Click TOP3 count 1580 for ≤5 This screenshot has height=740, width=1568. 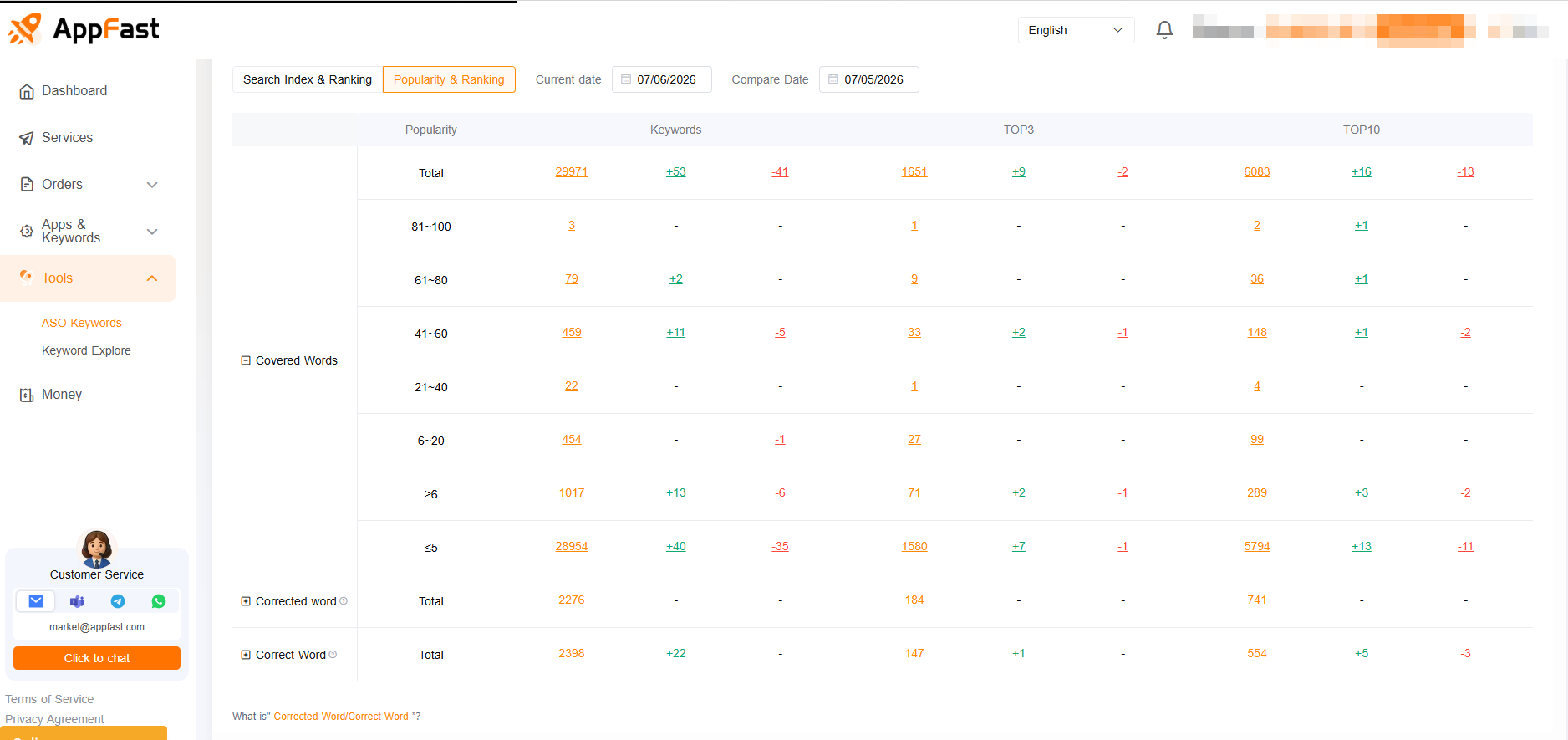tap(914, 546)
